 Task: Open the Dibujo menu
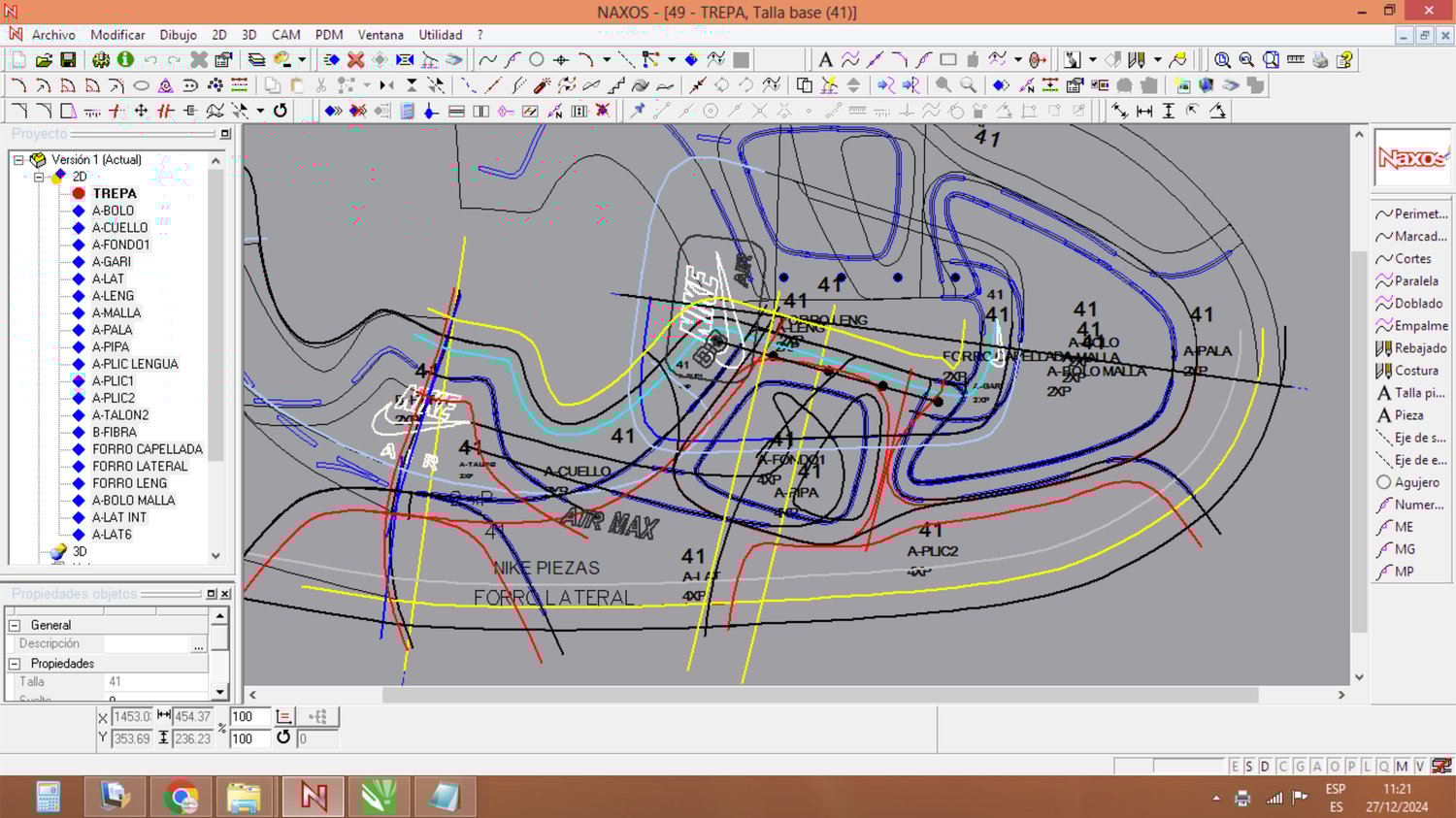(x=178, y=35)
